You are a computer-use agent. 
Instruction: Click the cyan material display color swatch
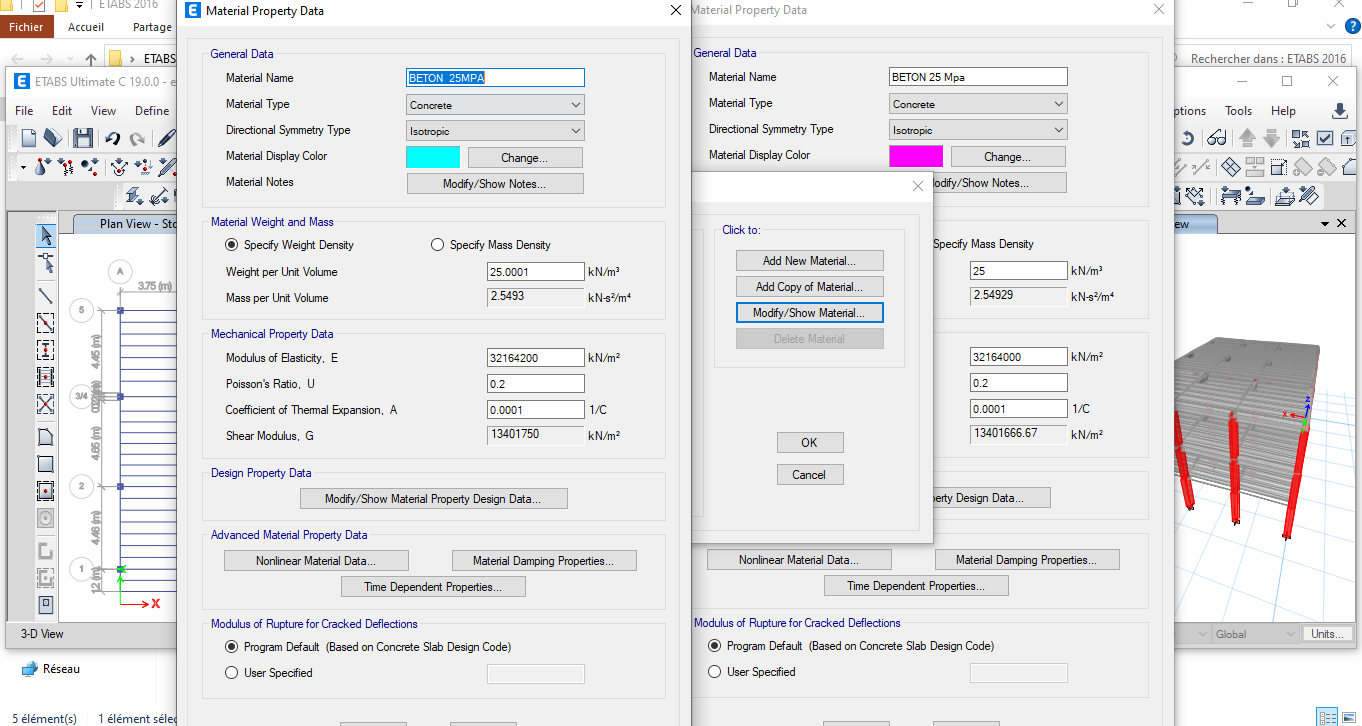[x=433, y=157]
